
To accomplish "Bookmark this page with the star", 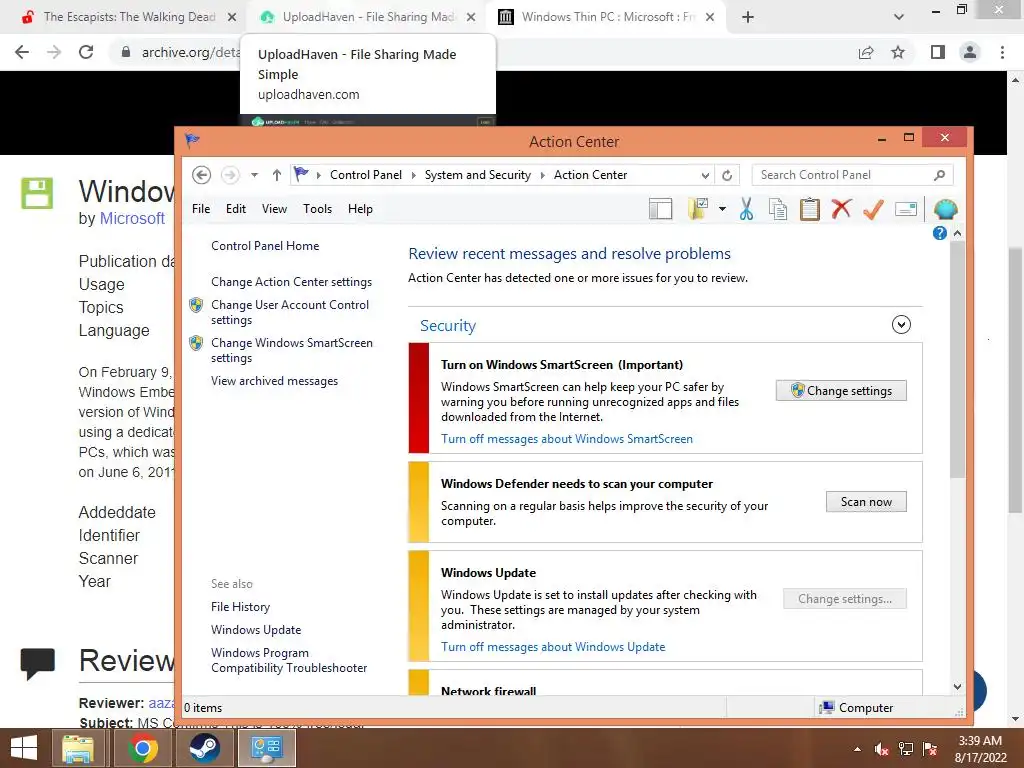I will click(x=898, y=52).
